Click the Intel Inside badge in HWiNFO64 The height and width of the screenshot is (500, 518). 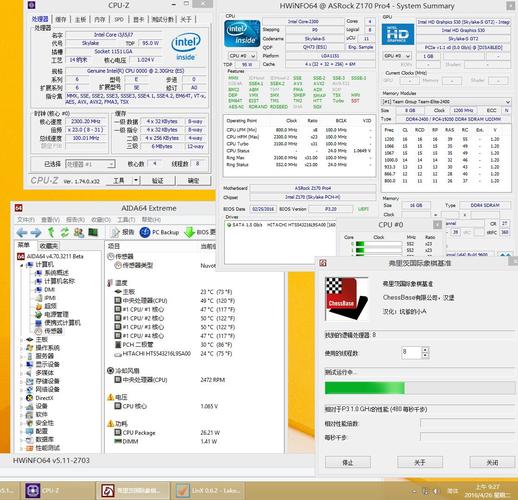tap(242, 33)
